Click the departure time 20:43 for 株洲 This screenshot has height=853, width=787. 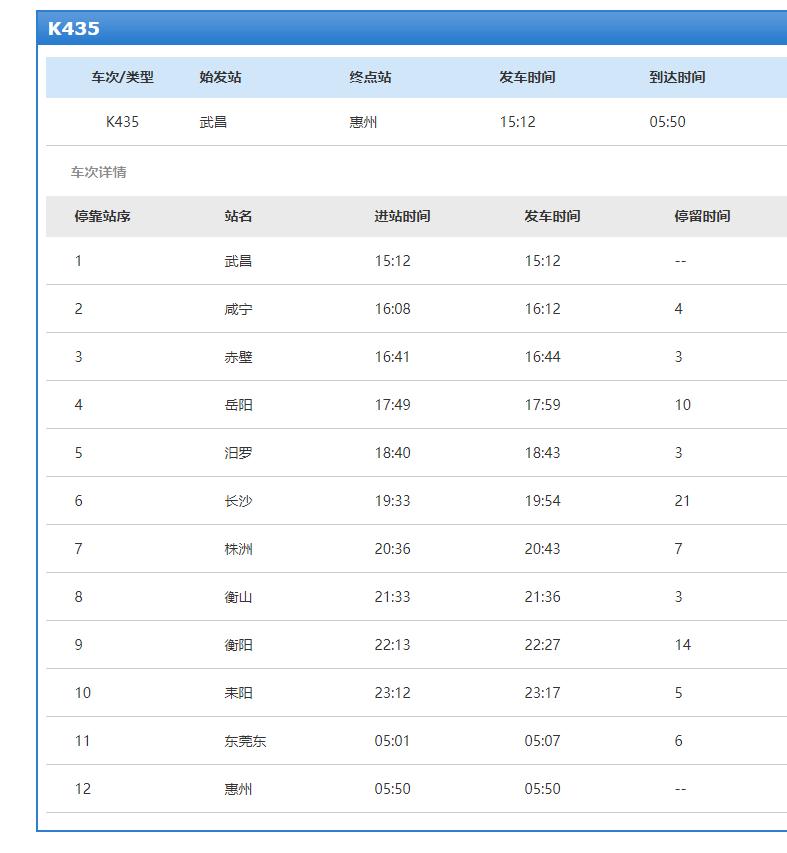coord(542,549)
